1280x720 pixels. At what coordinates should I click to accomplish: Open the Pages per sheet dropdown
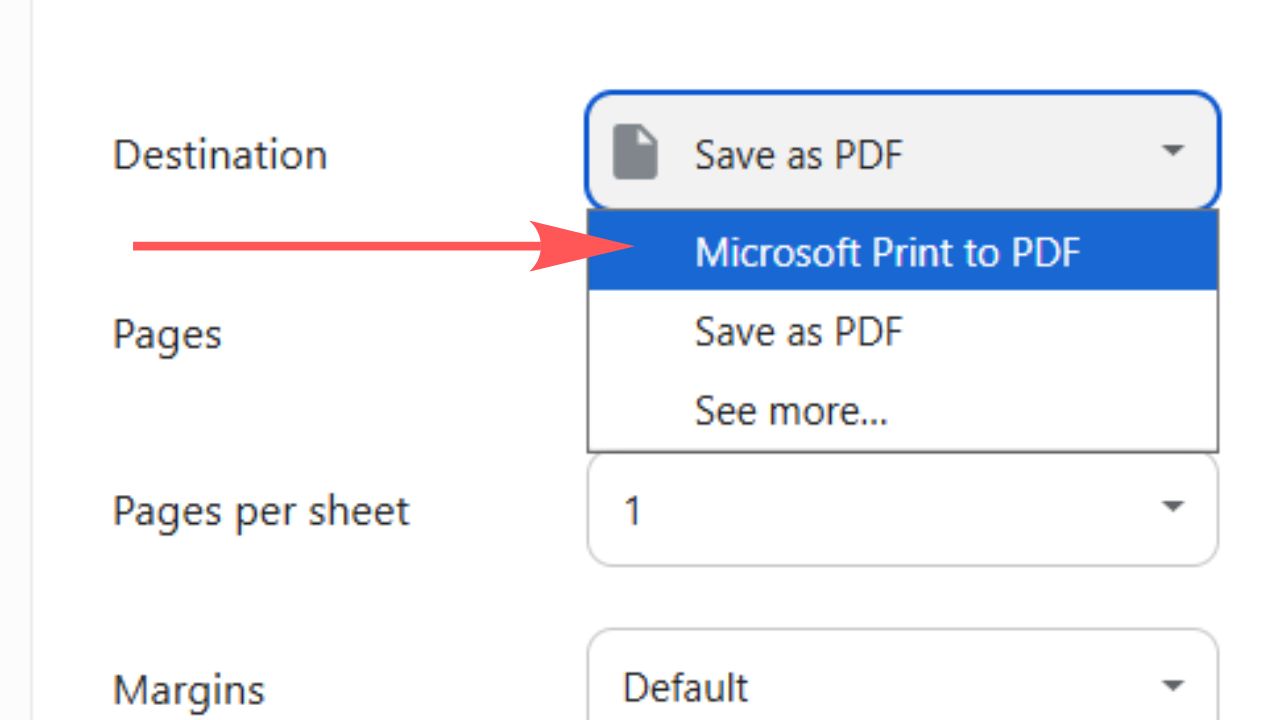click(x=902, y=510)
